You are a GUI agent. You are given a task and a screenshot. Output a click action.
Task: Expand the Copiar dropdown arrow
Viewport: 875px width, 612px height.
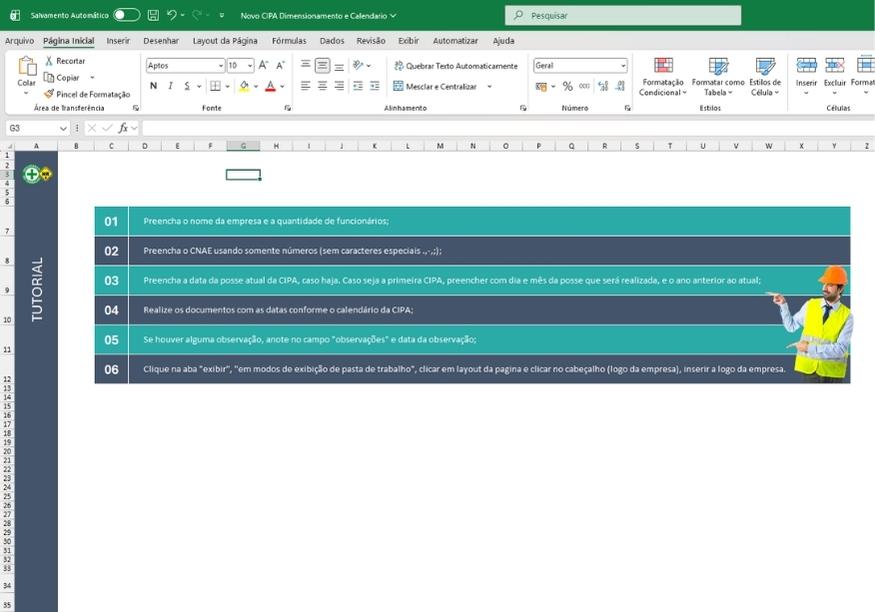tap(92, 78)
